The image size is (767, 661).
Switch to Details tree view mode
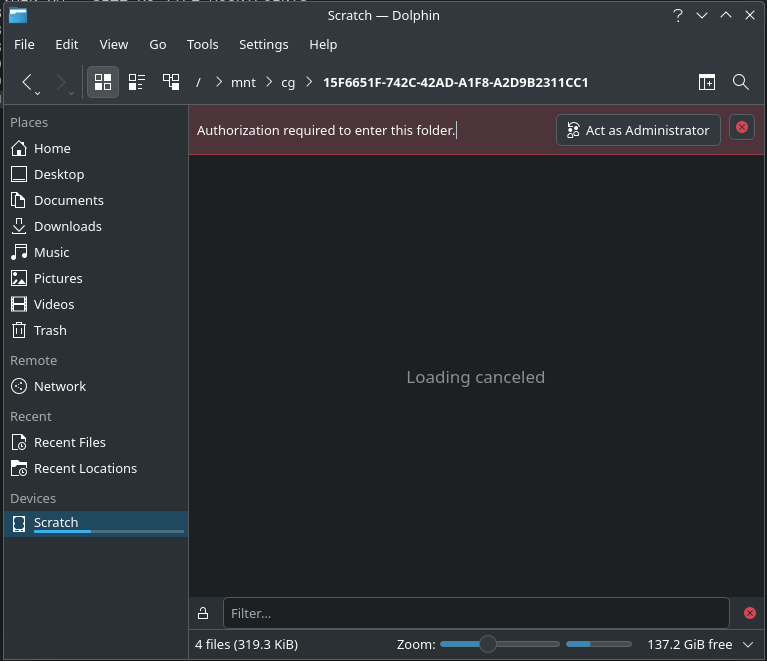171,82
